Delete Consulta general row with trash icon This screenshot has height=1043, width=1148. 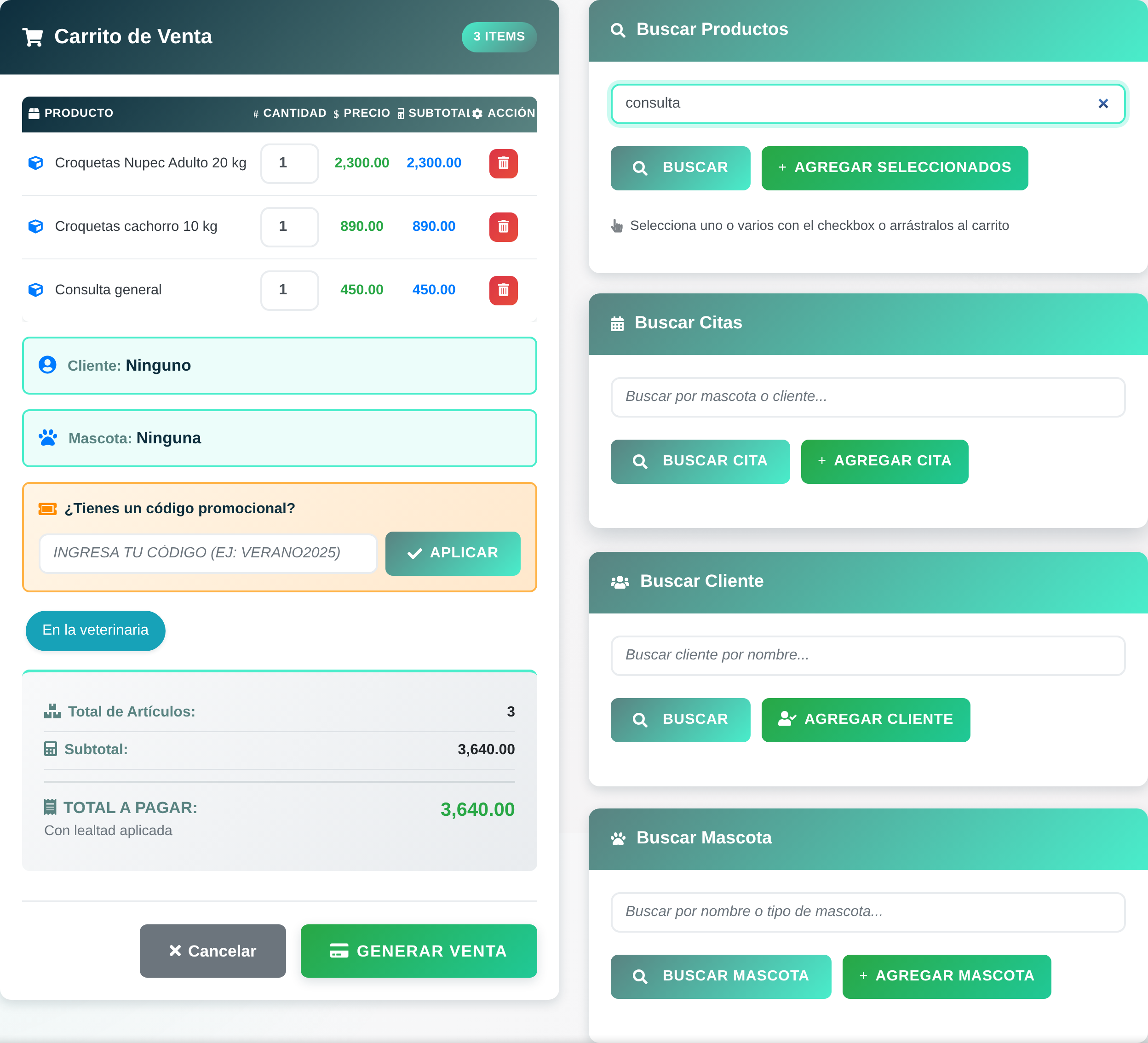pos(503,290)
